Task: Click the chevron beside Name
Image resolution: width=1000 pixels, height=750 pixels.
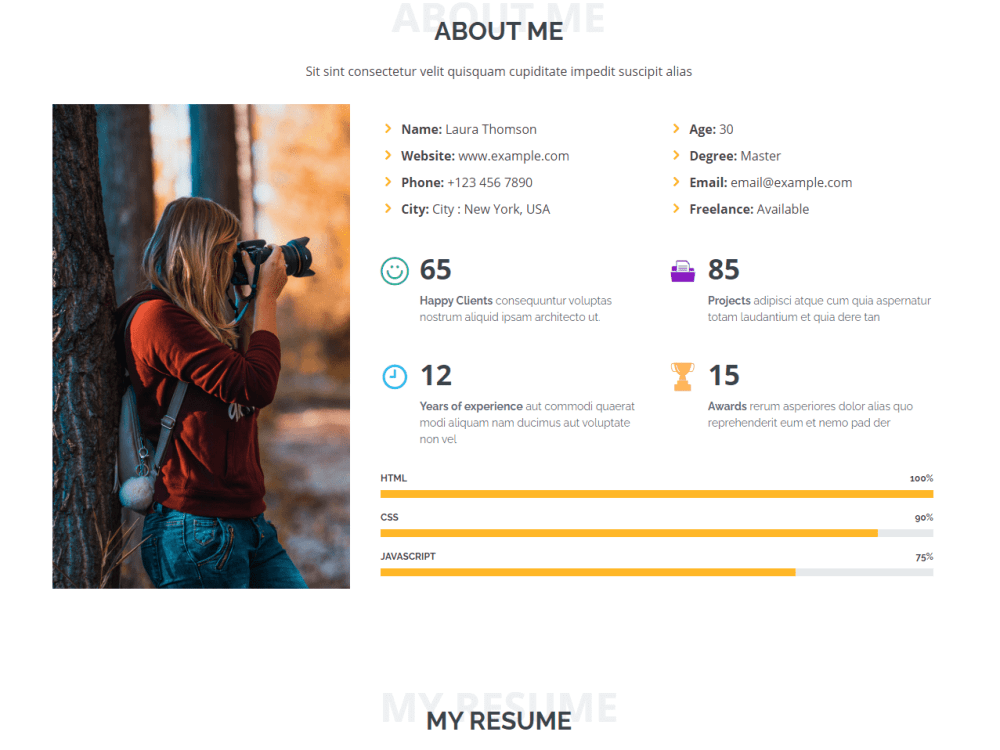Action: pos(388,129)
